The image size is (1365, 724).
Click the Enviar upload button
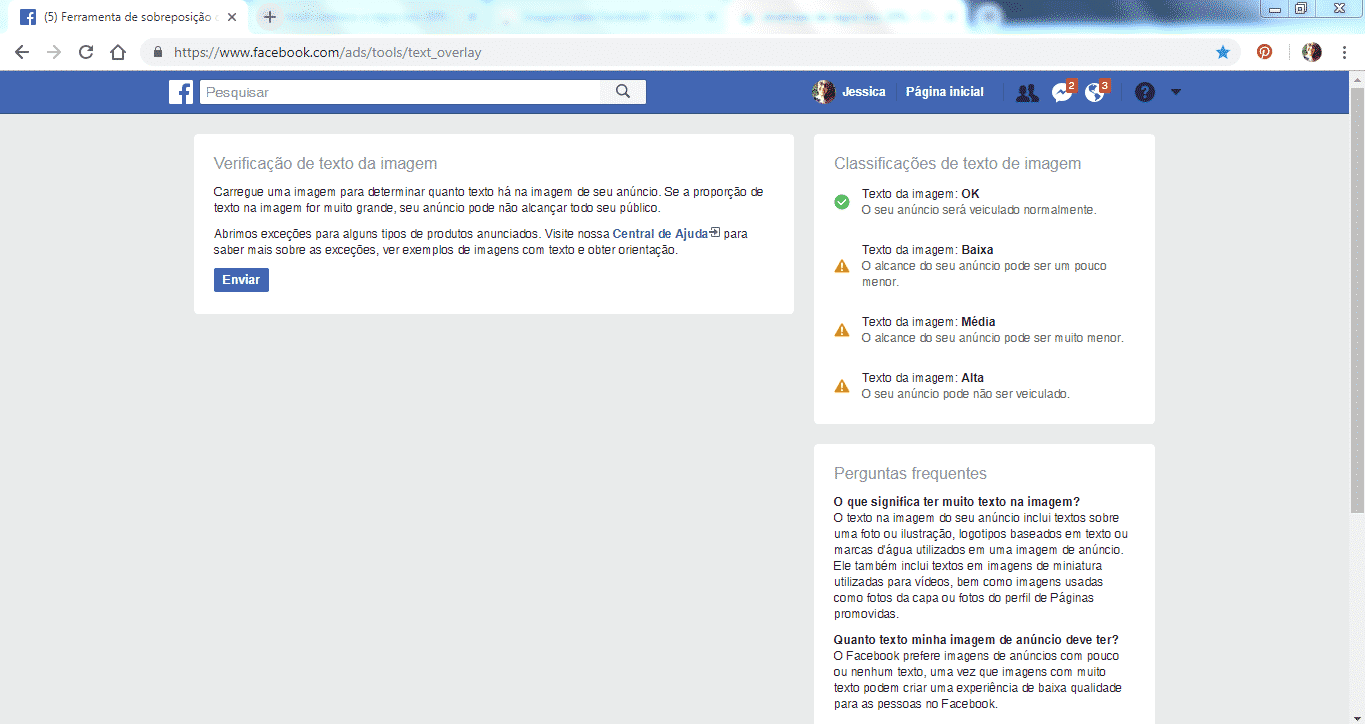click(x=241, y=280)
